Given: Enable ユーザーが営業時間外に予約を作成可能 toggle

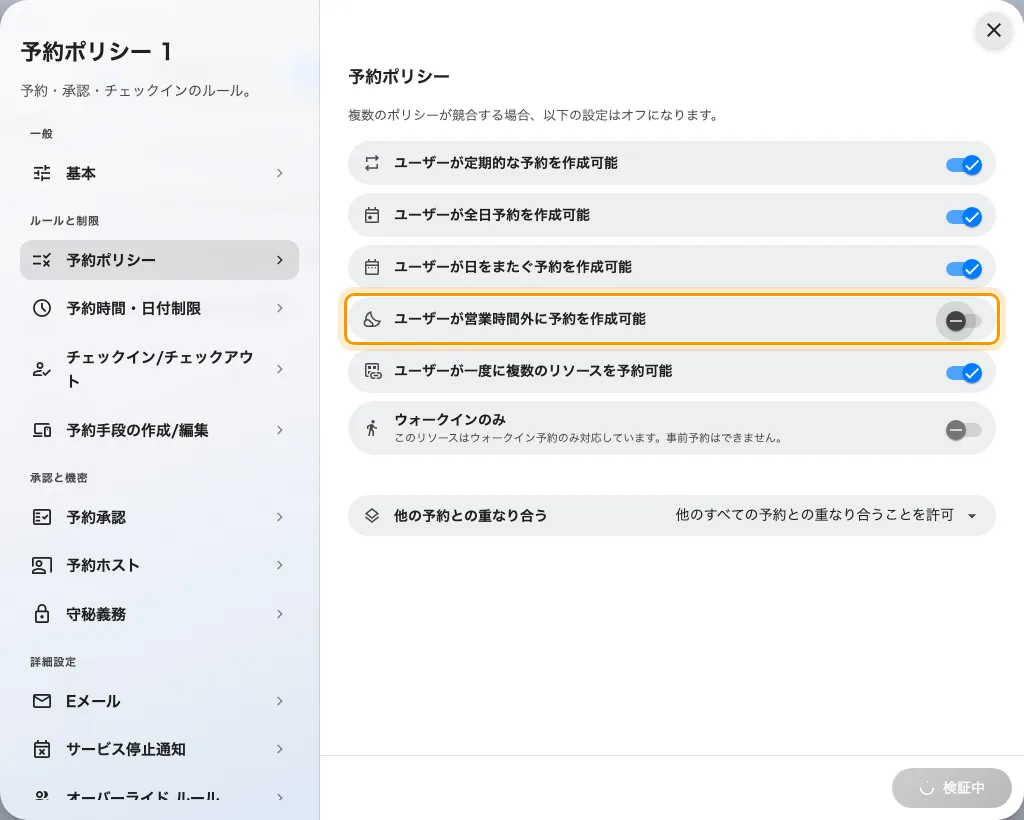Looking at the screenshot, I should [964, 321].
